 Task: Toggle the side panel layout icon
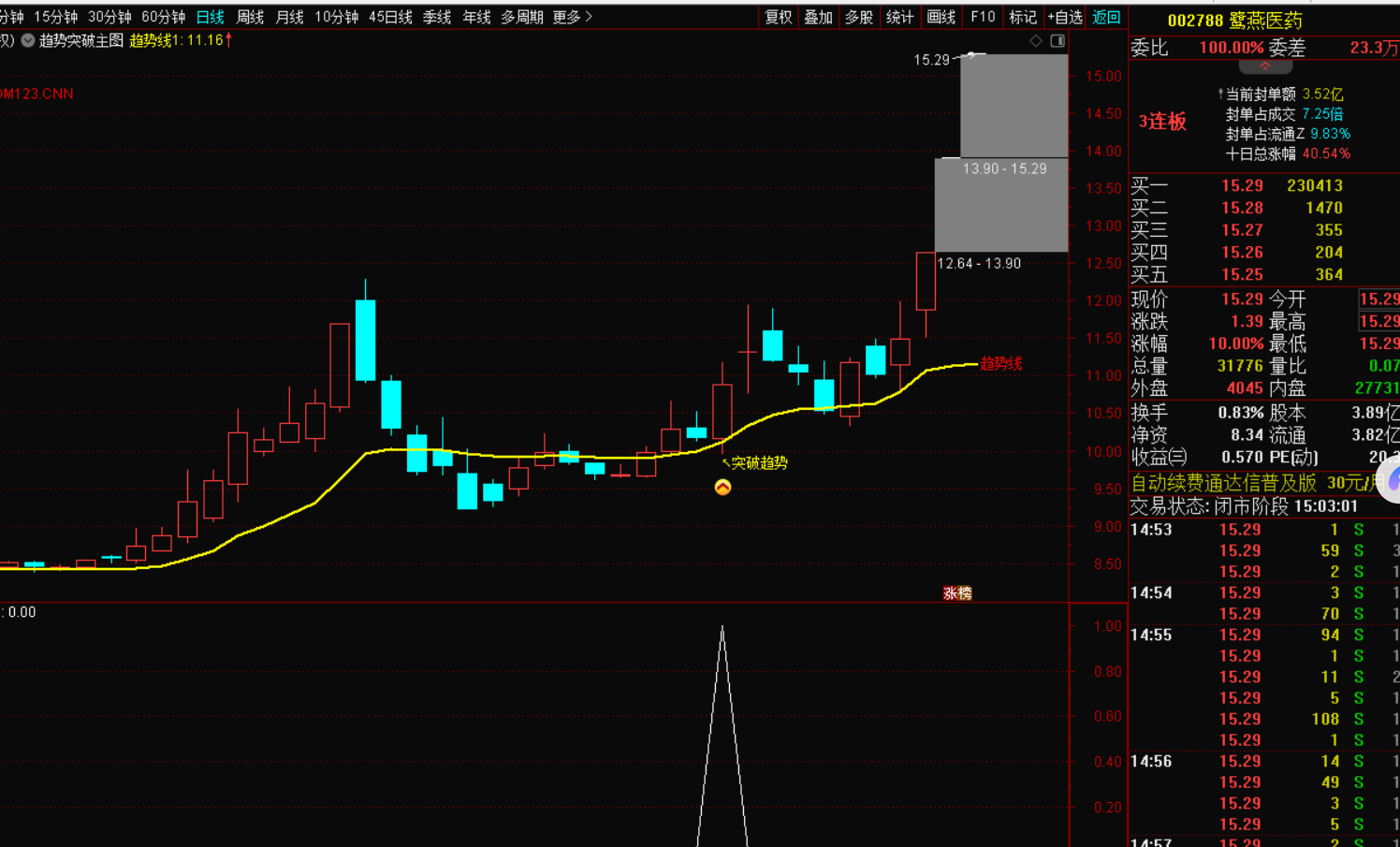[1057, 41]
